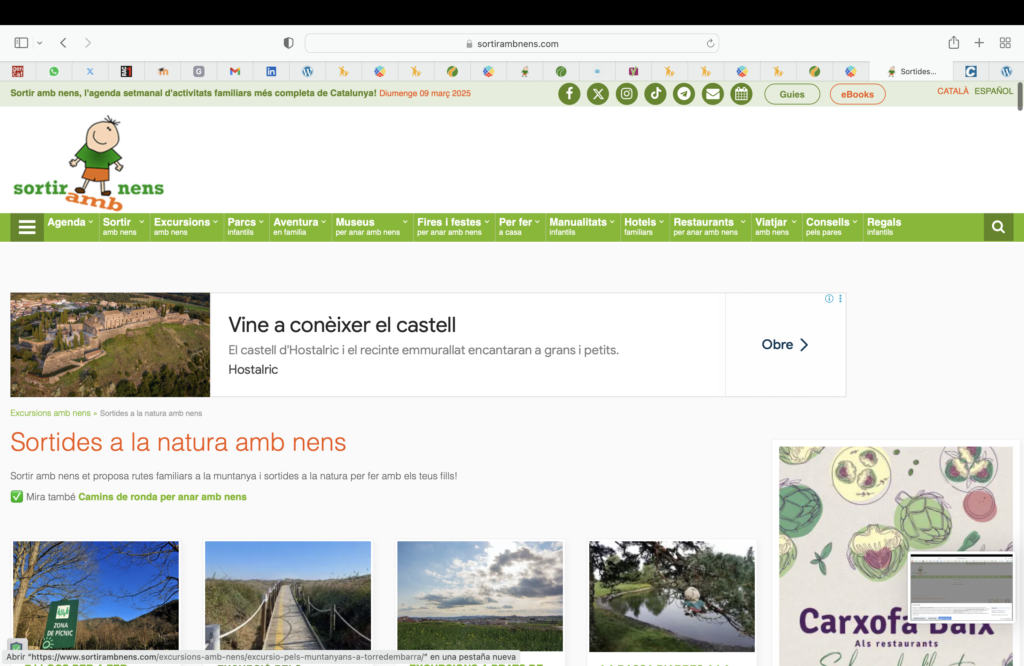Switch language to ESPAÑOL
Screen dimensions: 1024x666
(993, 91)
